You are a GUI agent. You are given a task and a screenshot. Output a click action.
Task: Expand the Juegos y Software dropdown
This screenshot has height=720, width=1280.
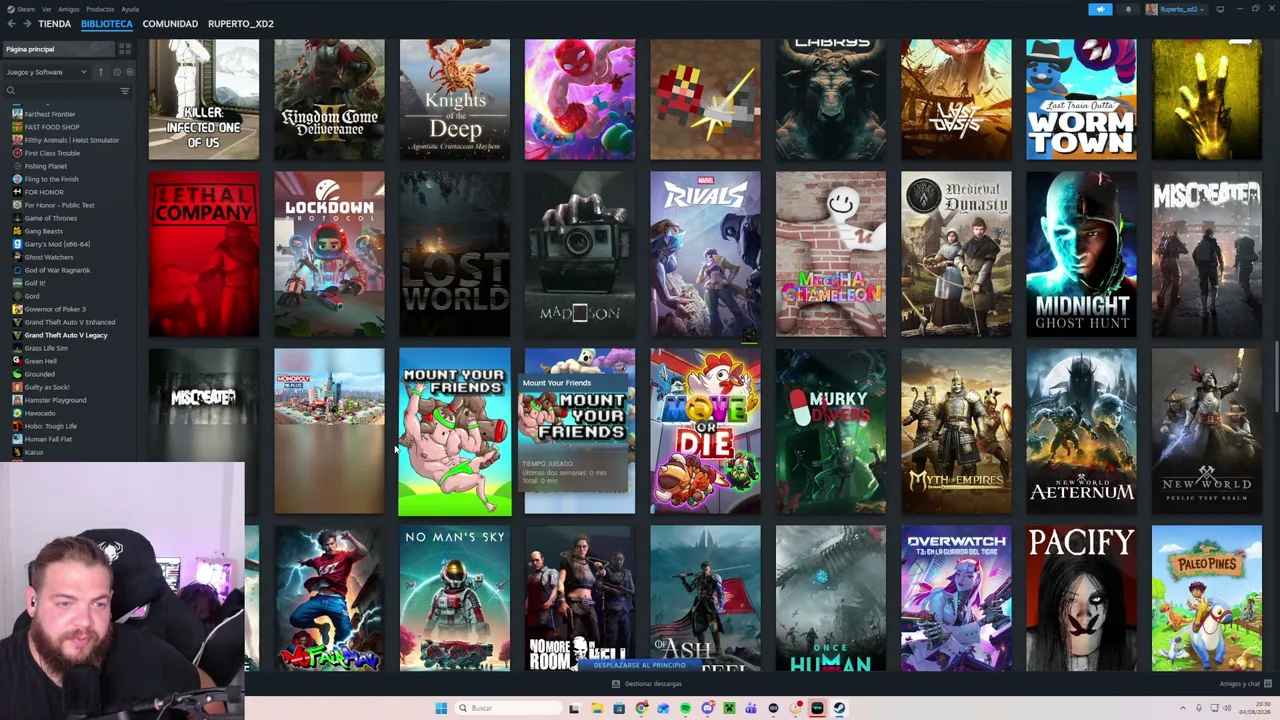[47, 72]
